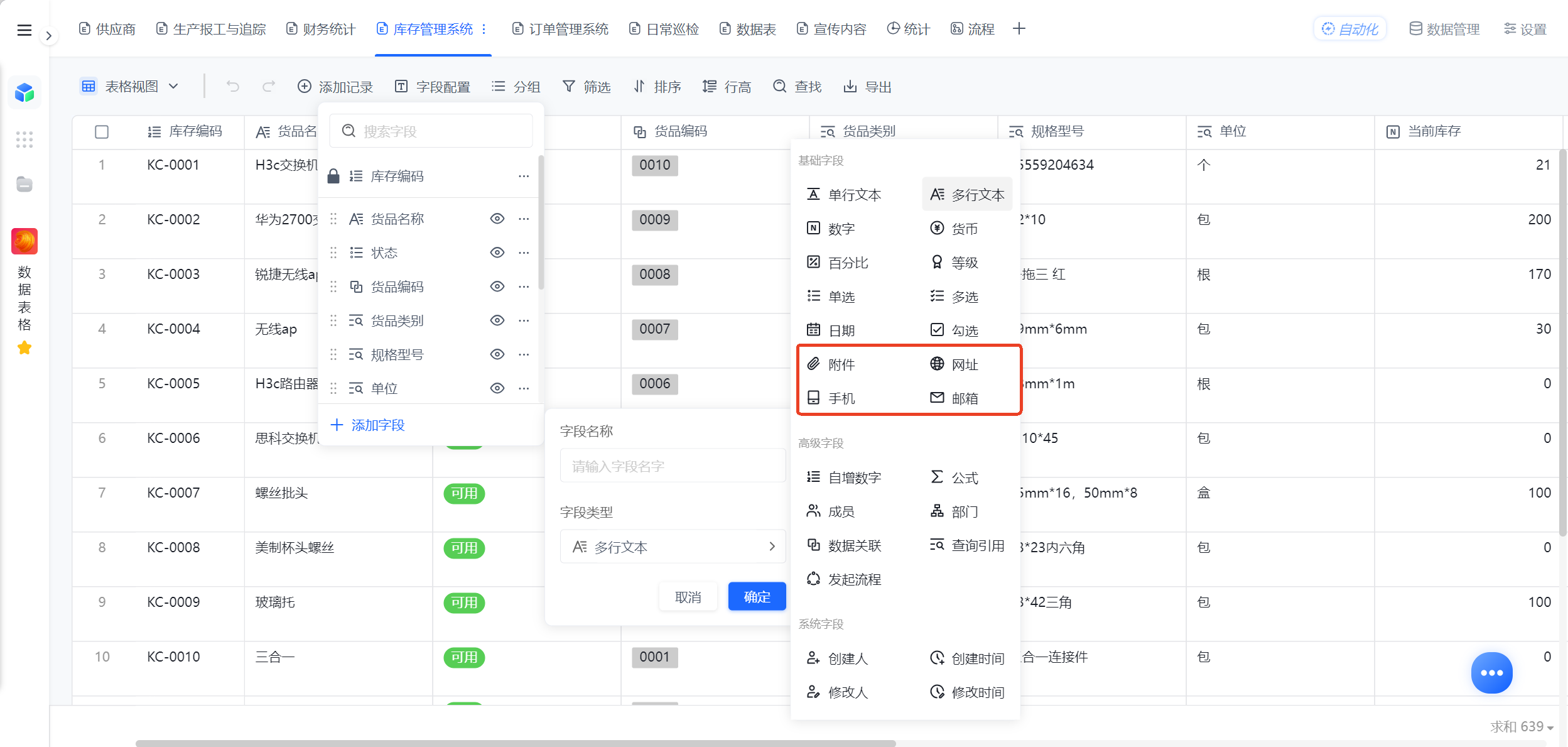The image size is (1568, 747).
Task: Click 添加记录 add record button
Action: (x=335, y=87)
